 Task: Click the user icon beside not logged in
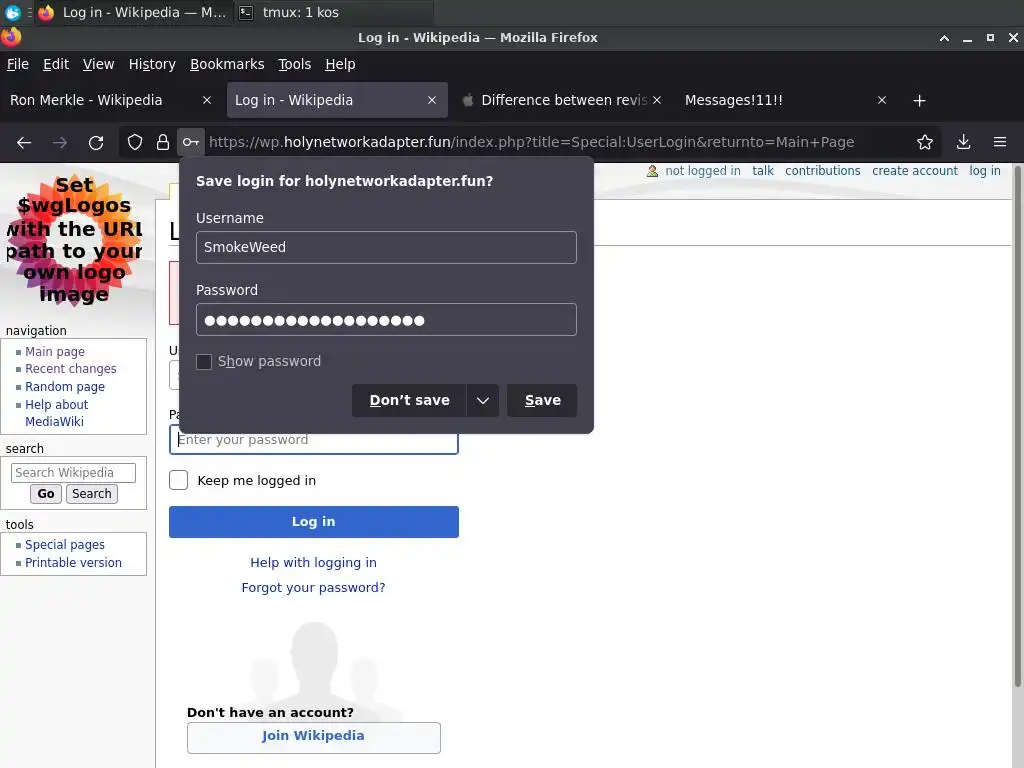point(652,171)
